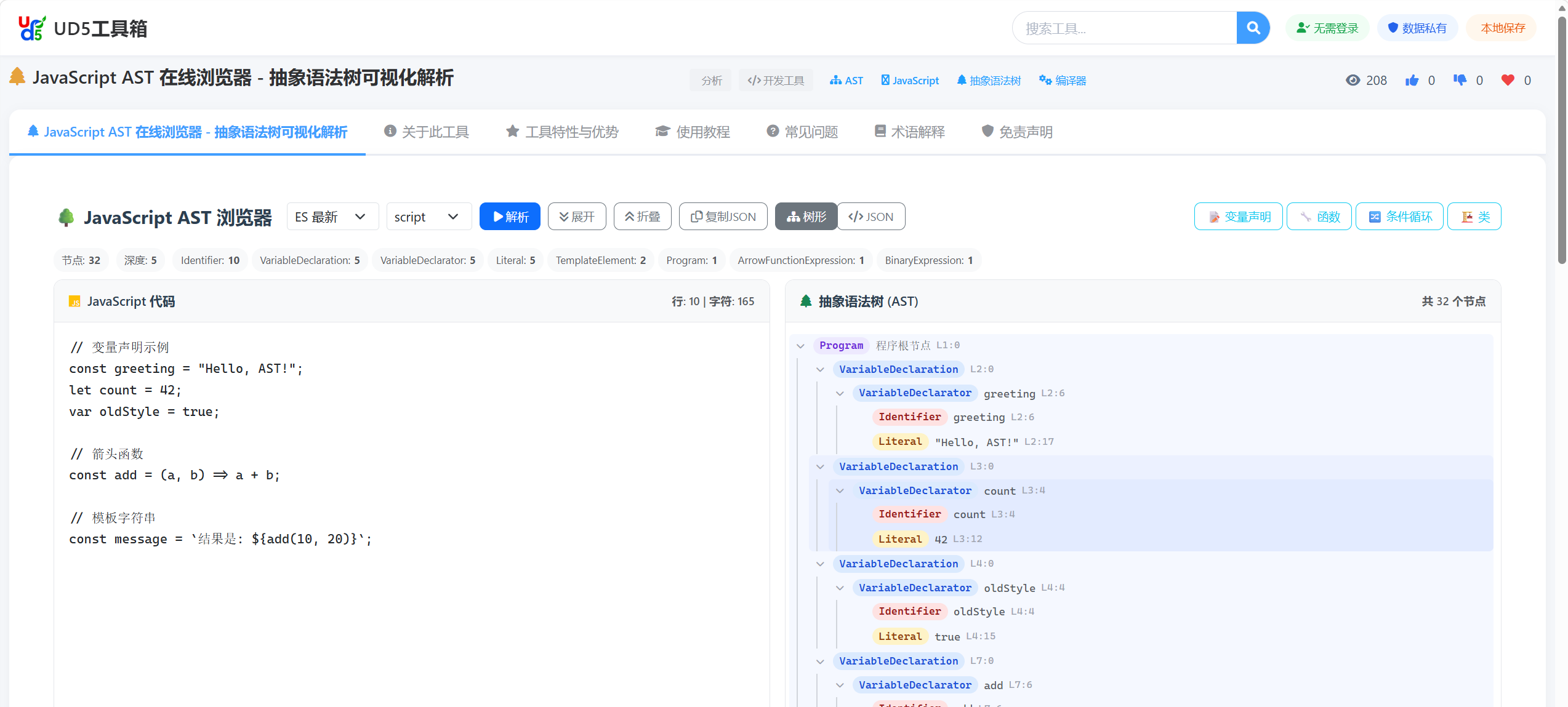
Task: Click the ArrowFunctionExpression: 1 stat chip
Action: (x=801, y=260)
